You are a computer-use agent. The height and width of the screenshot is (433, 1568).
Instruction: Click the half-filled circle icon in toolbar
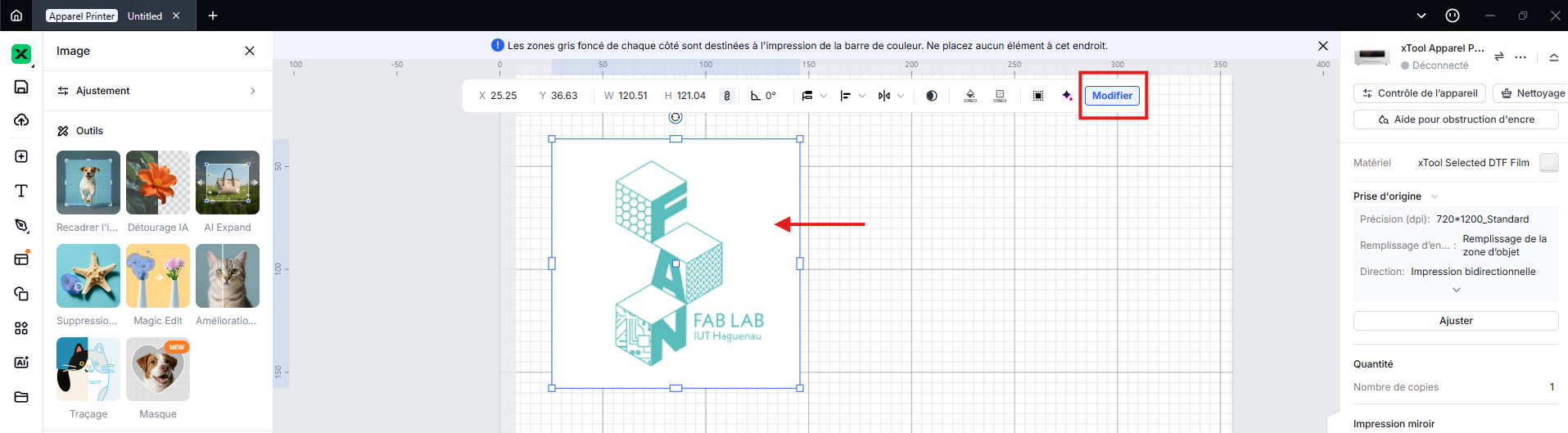point(931,96)
